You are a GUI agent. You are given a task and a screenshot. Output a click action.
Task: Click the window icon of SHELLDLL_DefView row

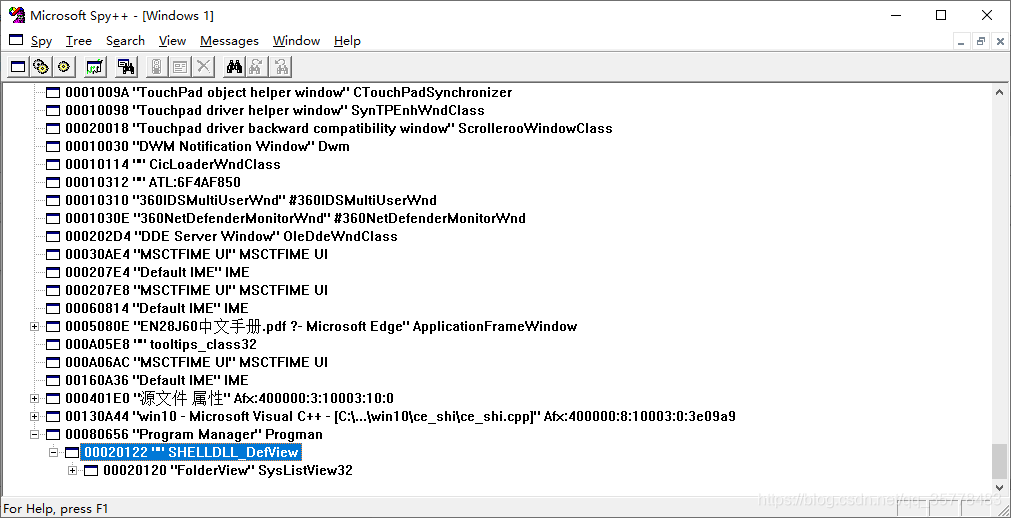tap(72, 453)
